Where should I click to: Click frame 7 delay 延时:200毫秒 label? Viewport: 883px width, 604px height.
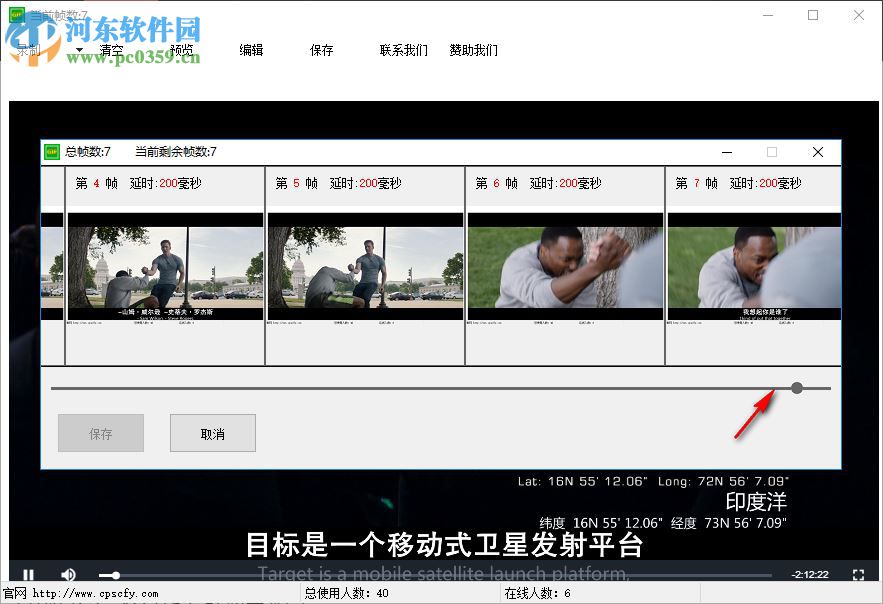(x=765, y=183)
